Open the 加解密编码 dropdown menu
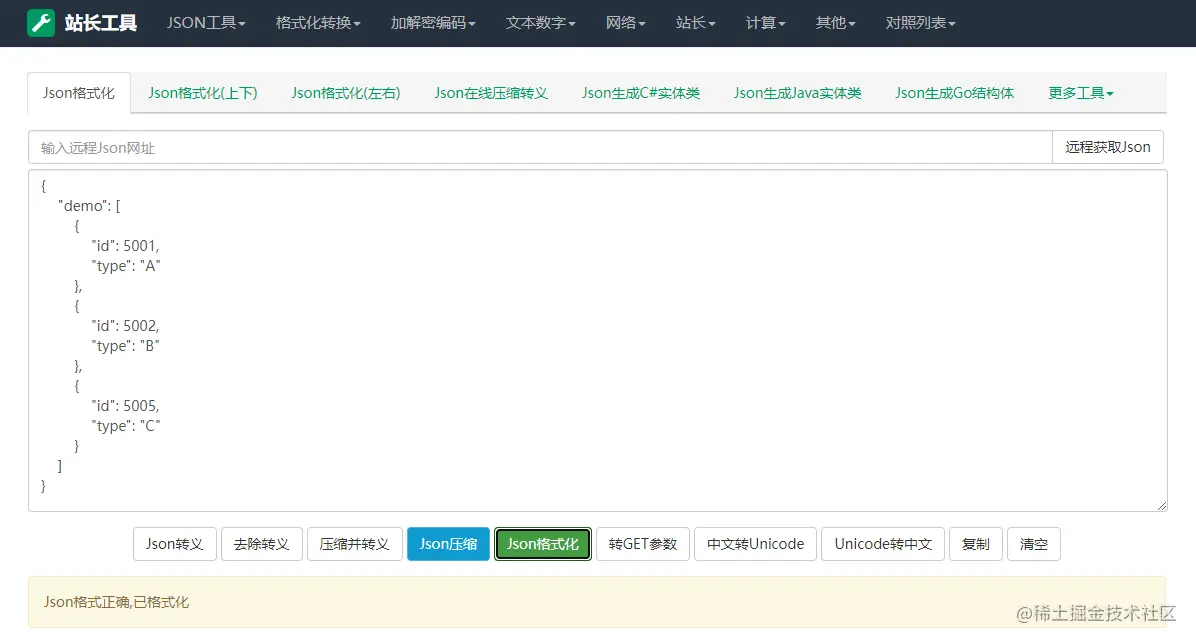This screenshot has height=643, width=1196. (x=432, y=23)
